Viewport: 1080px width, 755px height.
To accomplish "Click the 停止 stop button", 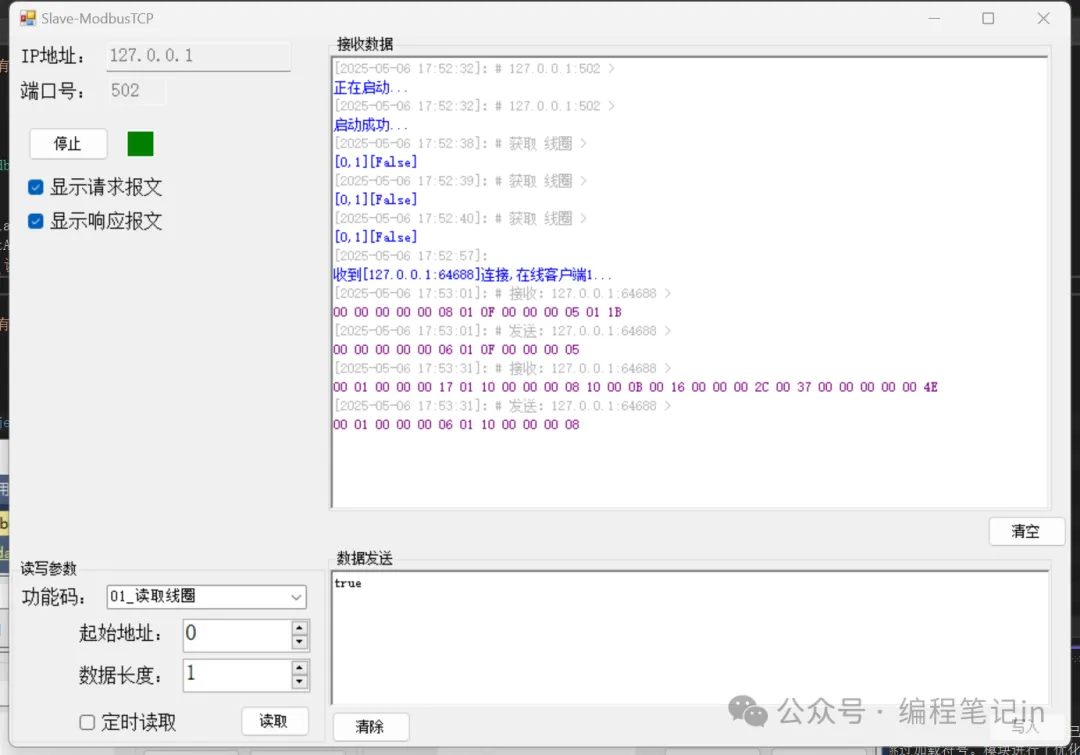I will point(68,144).
